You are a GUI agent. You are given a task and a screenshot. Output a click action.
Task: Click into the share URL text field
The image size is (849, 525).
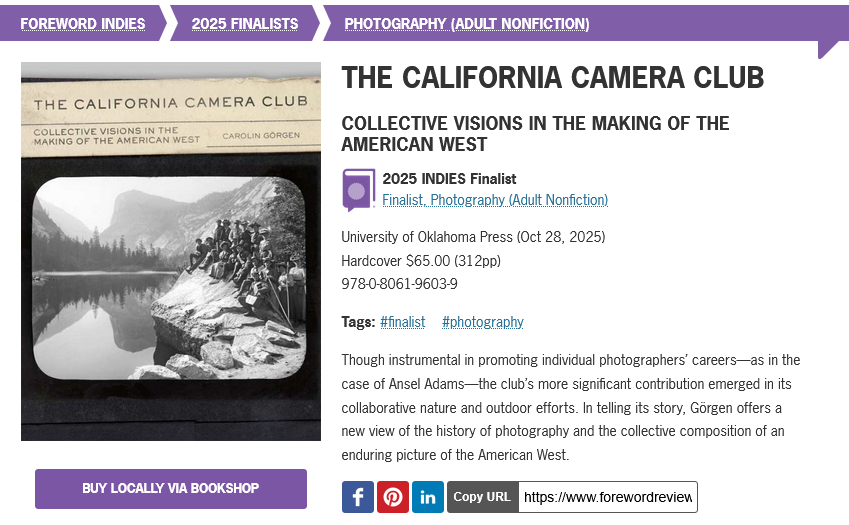607,497
